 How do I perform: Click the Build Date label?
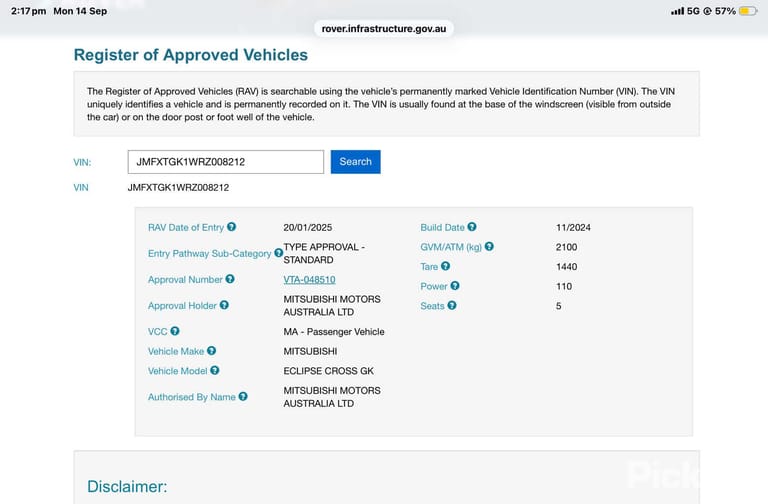pyautogui.click(x=442, y=227)
